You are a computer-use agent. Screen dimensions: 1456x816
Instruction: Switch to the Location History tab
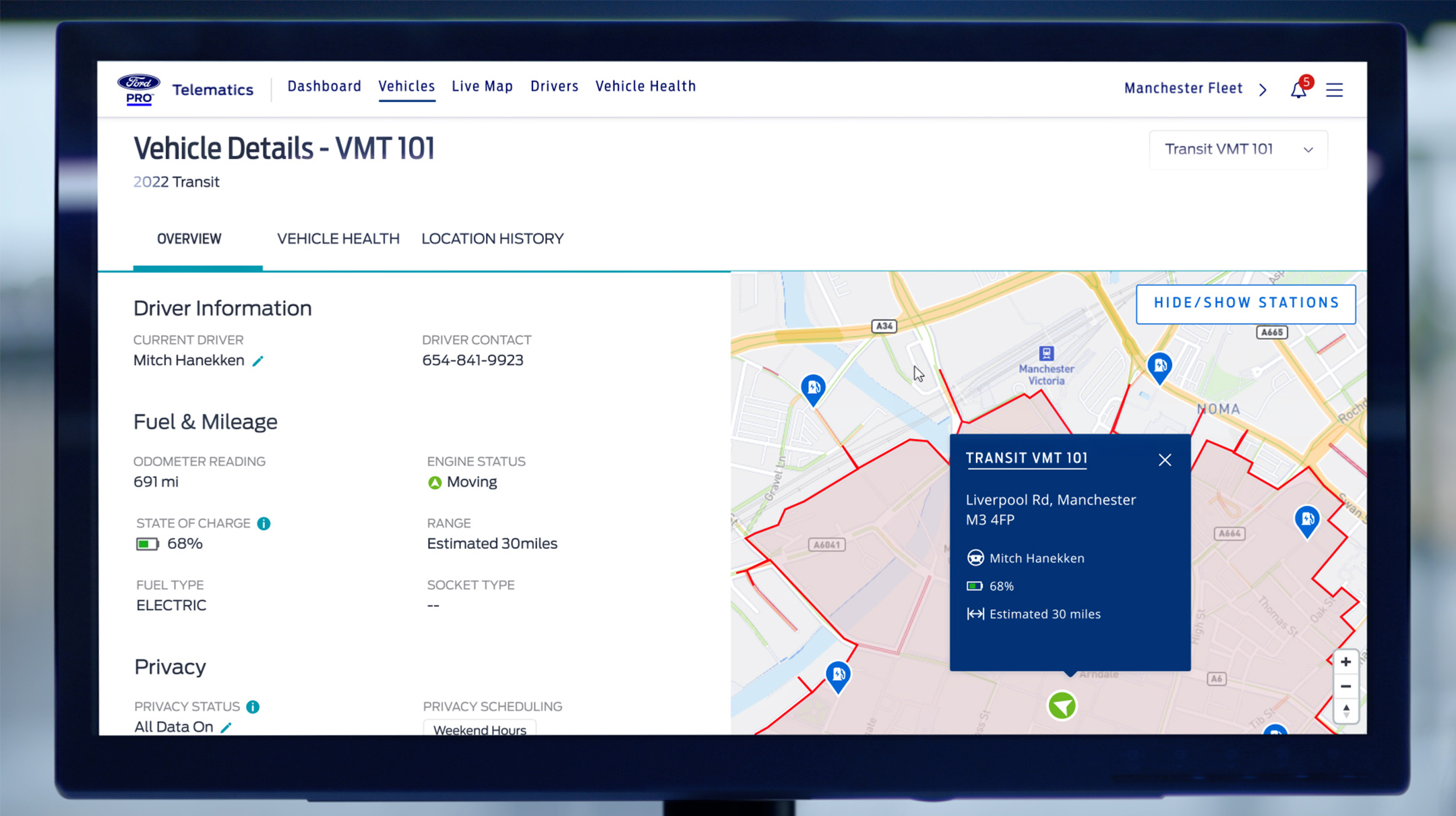pyautogui.click(x=492, y=238)
